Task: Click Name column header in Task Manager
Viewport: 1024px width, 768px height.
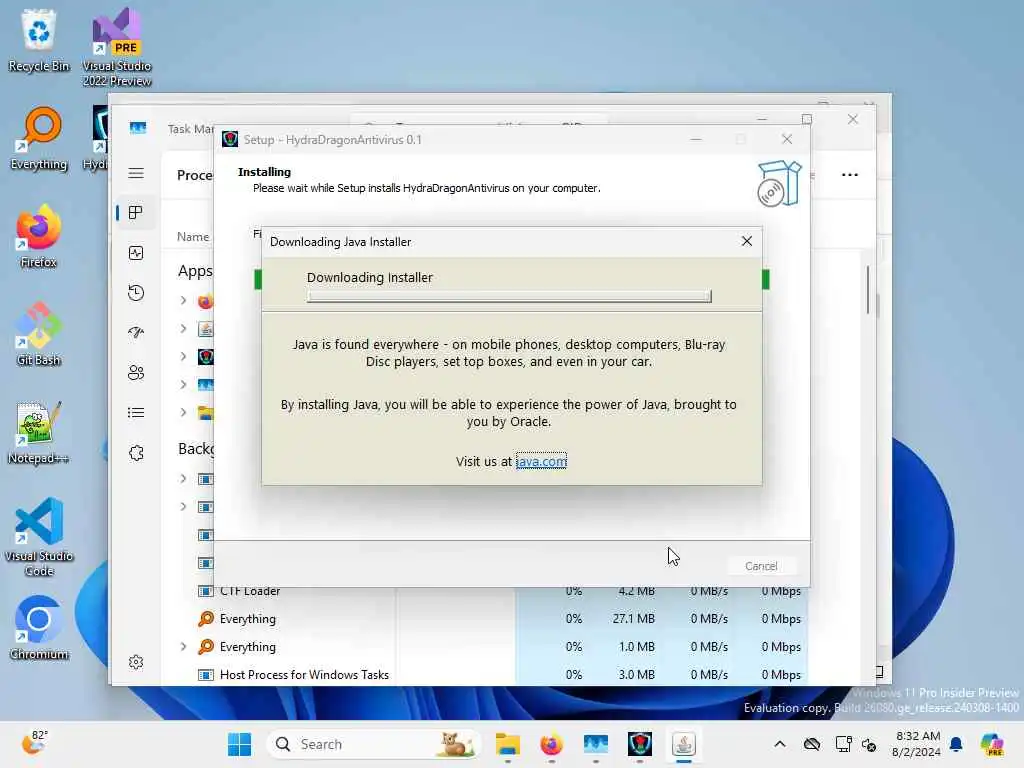Action: [x=193, y=236]
